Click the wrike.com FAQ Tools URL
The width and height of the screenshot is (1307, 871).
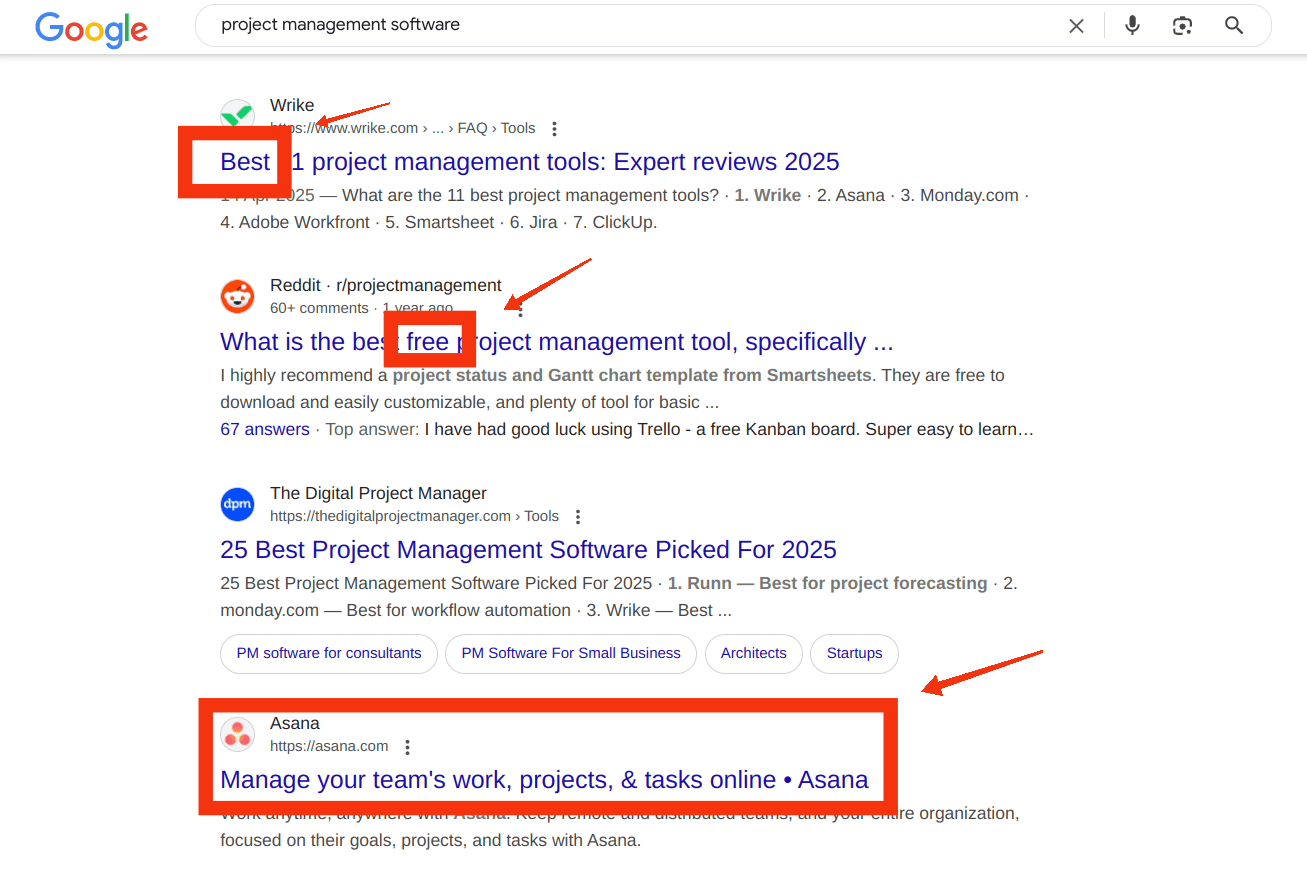(403, 128)
